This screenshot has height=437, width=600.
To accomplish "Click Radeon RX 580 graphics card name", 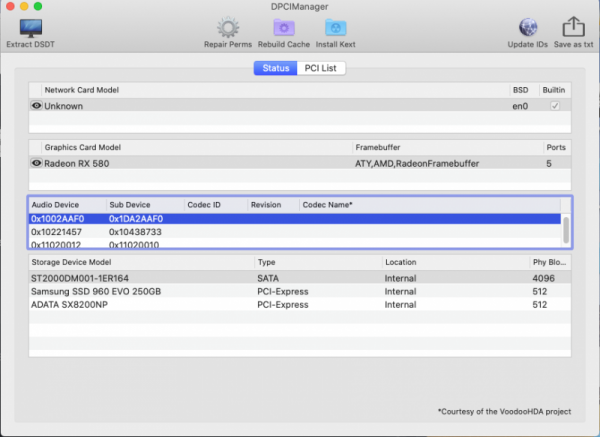I will coord(77,163).
